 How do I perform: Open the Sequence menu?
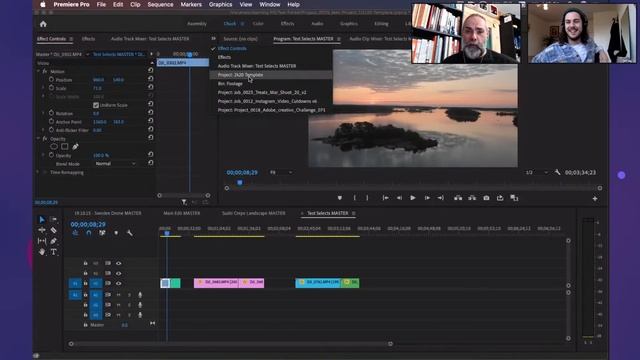160,4
